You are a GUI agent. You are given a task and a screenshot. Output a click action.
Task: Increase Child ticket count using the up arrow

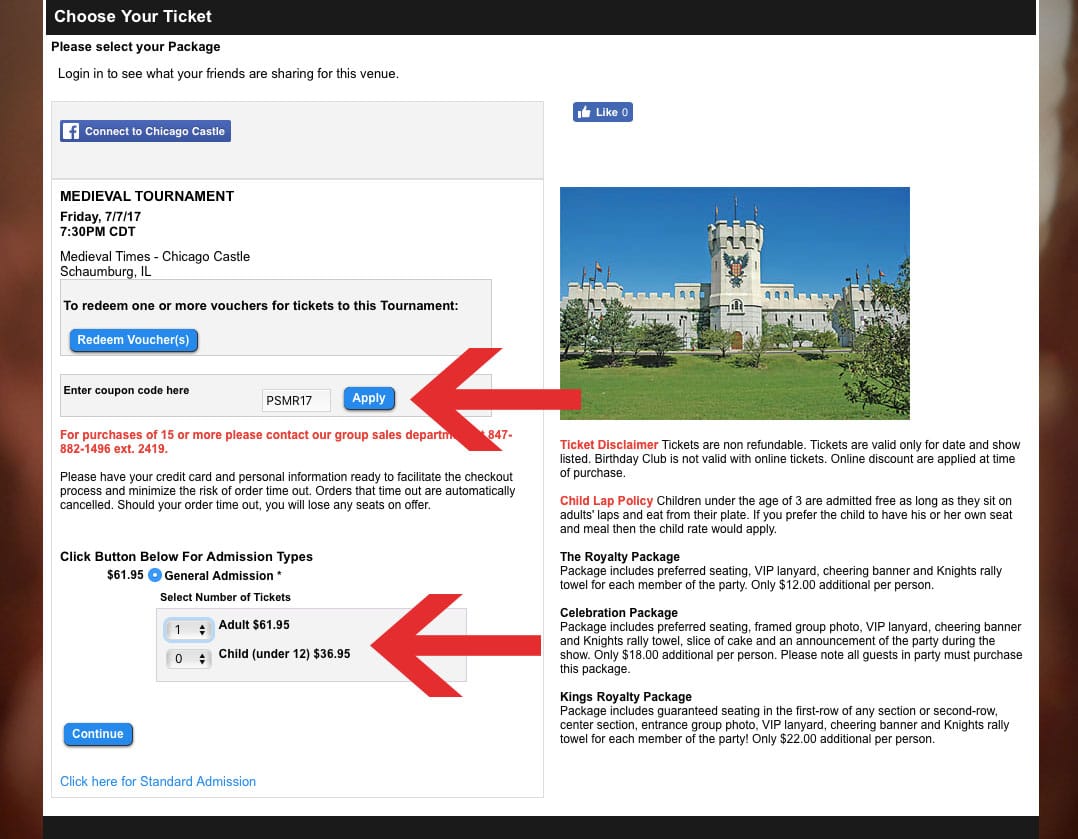tap(202, 654)
